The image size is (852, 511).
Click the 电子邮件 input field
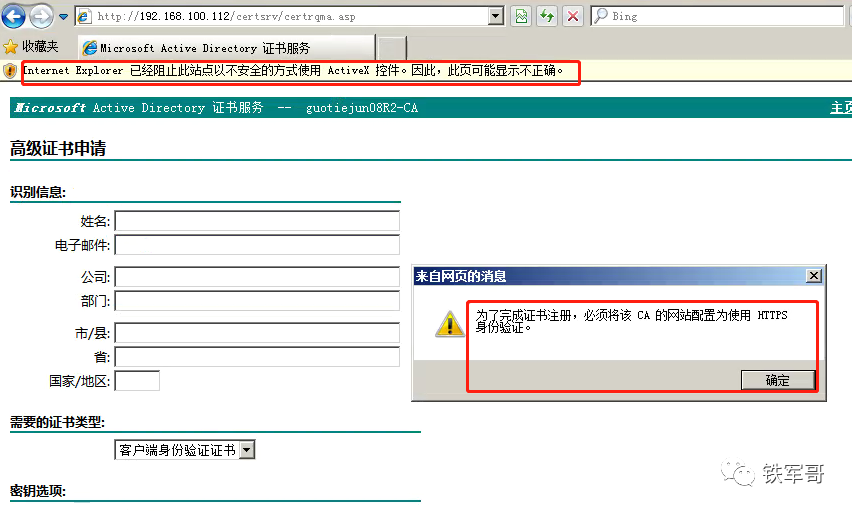[257, 245]
